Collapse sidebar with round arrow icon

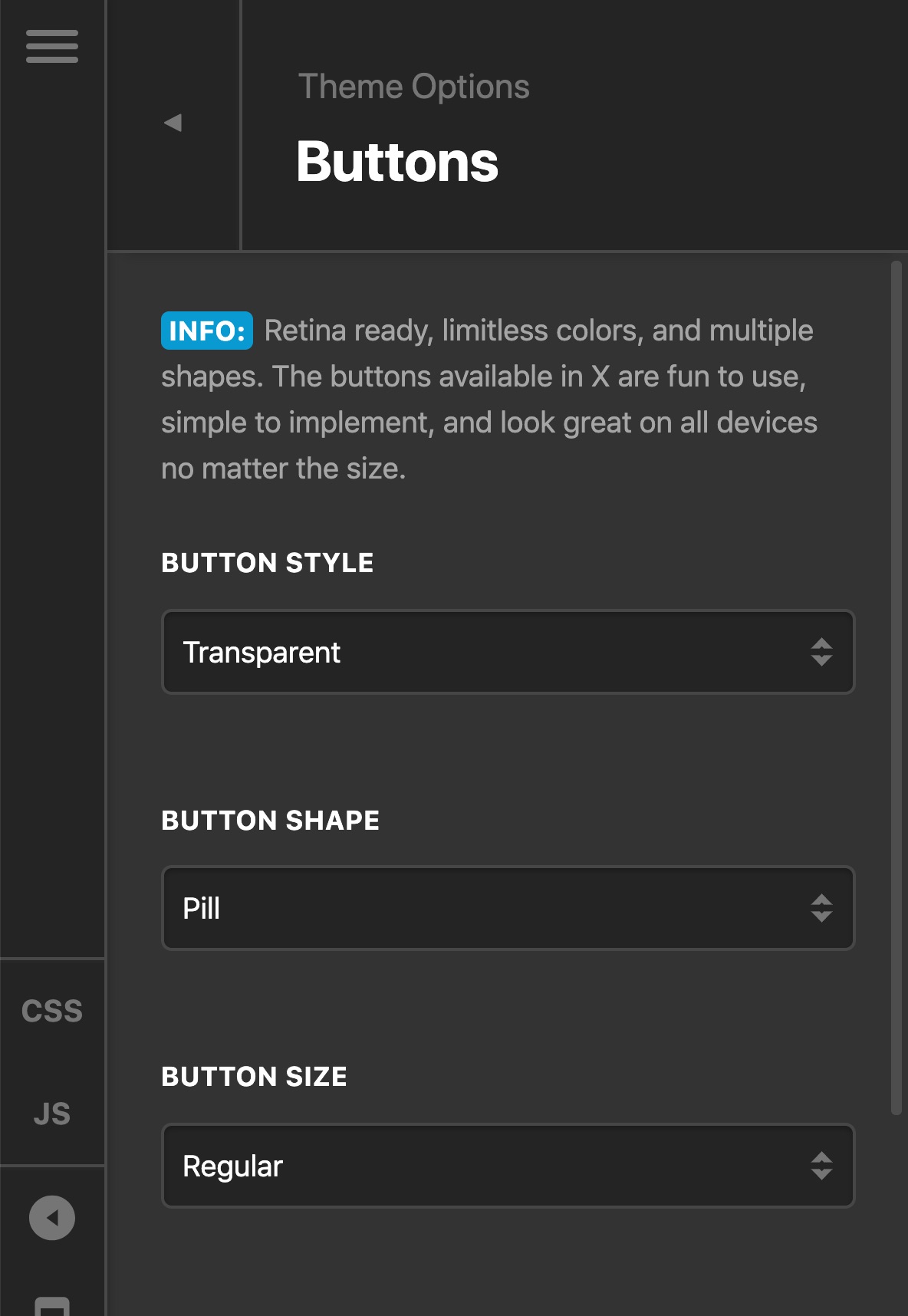[52, 1218]
